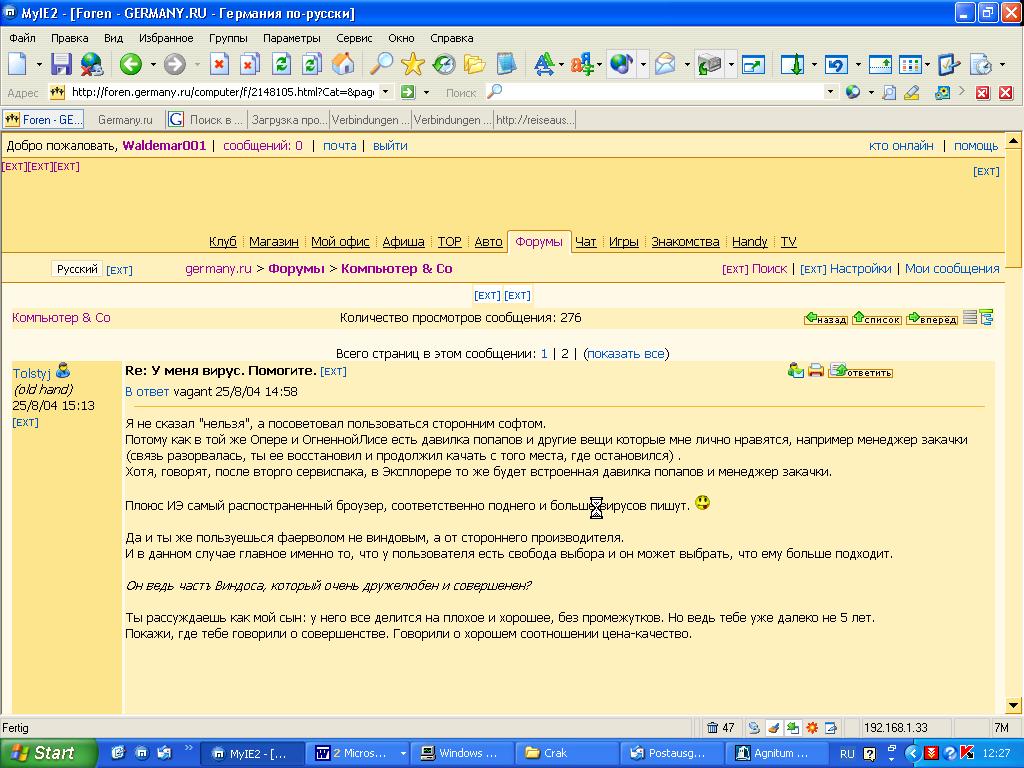This screenshot has height=768, width=1024.
Task: Expand the New page dropdown arrow
Action: pos(39,64)
